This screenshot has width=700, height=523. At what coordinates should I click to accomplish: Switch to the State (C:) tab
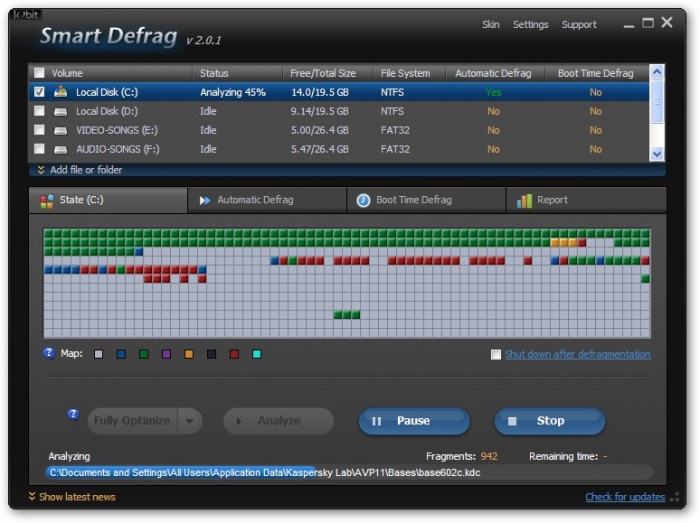[x=108, y=200]
